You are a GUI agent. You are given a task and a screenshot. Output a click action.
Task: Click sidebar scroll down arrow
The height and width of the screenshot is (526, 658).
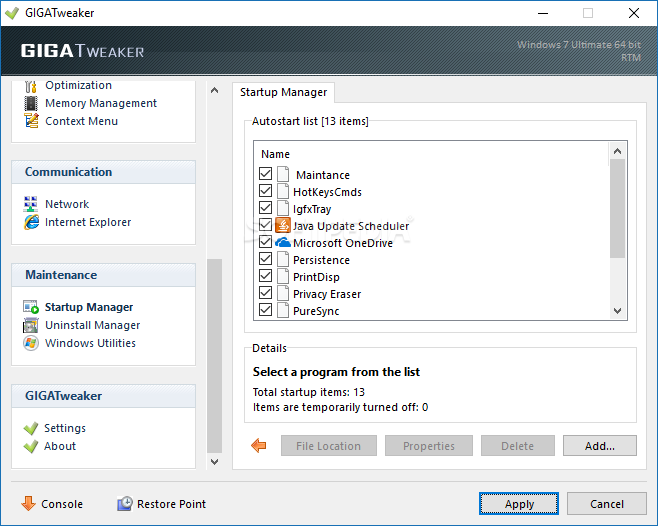(x=214, y=462)
